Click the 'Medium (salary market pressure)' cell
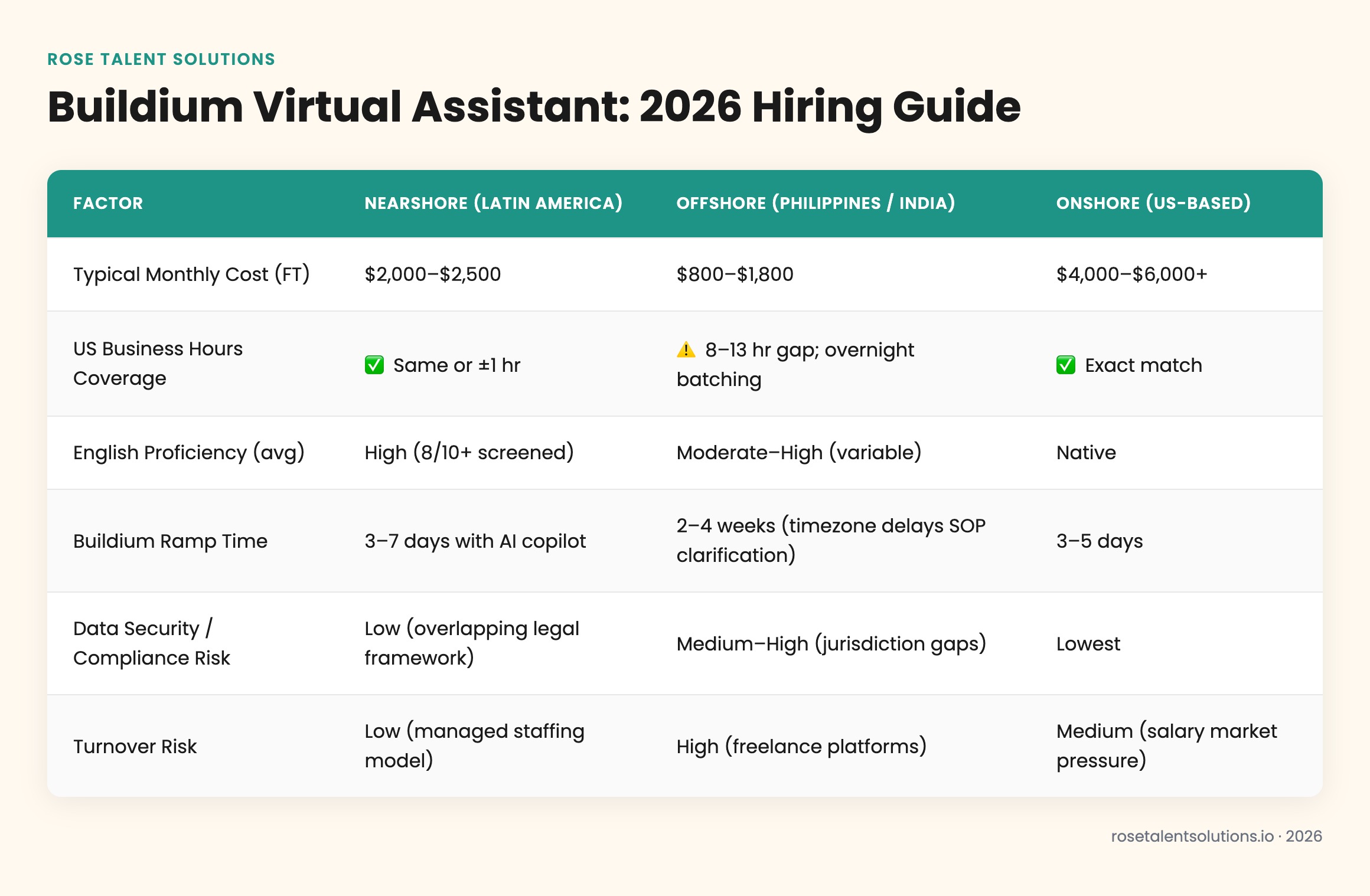1370x896 pixels. (x=1167, y=746)
